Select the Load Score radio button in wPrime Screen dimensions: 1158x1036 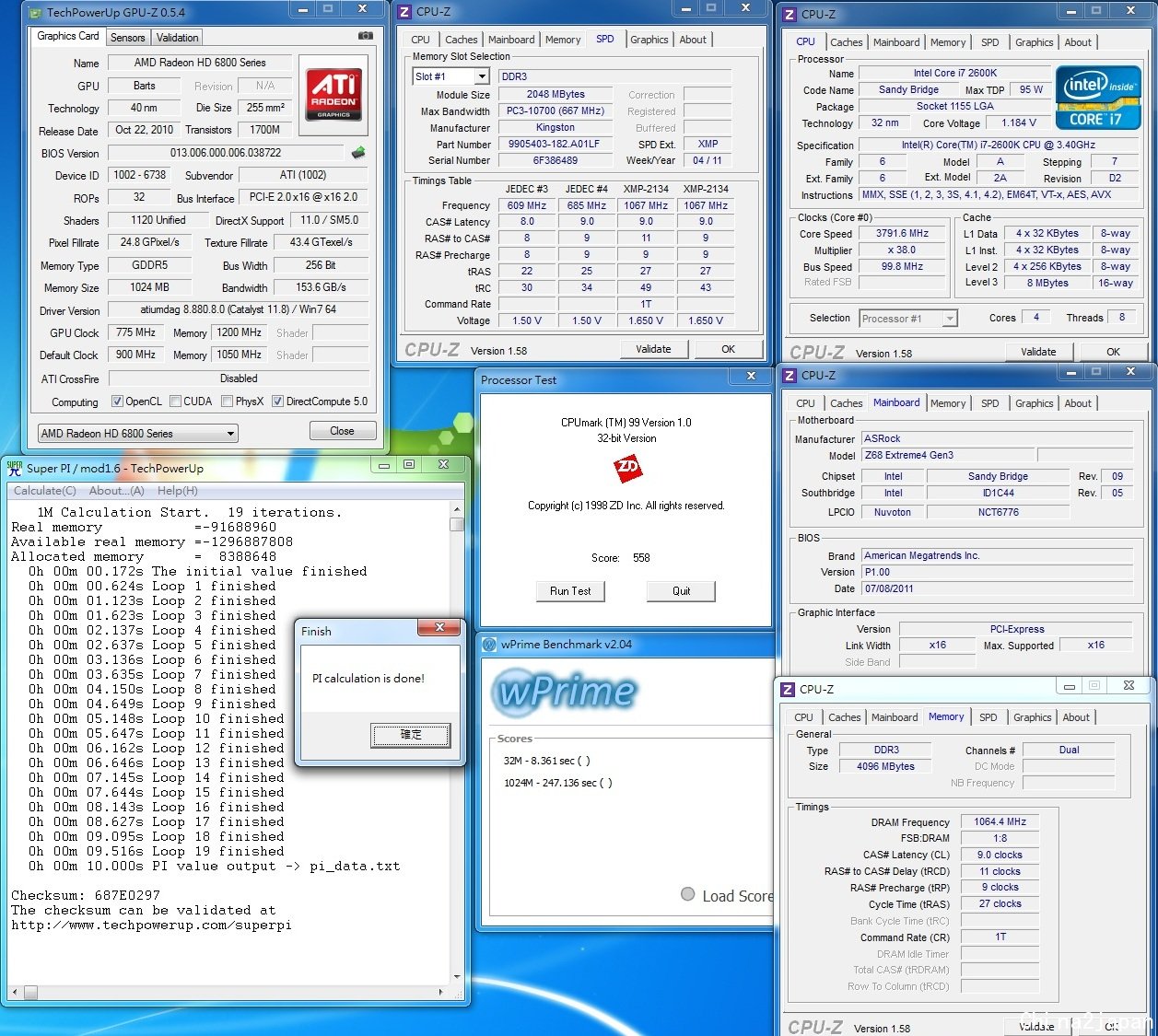tap(687, 894)
